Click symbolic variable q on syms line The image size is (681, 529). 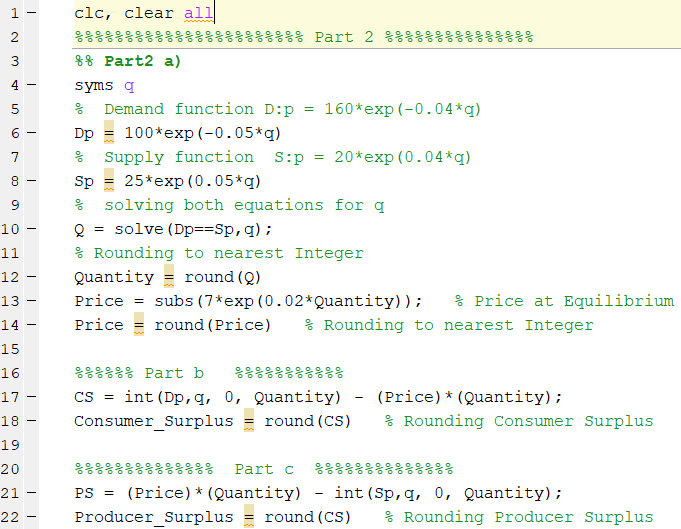pyautogui.click(x=129, y=85)
